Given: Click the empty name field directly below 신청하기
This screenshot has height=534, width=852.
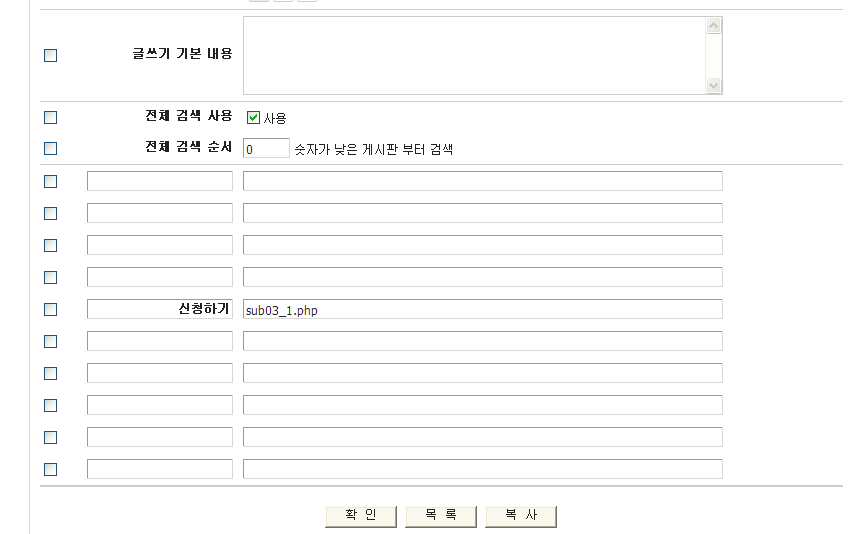Looking at the screenshot, I should pyautogui.click(x=159, y=341).
